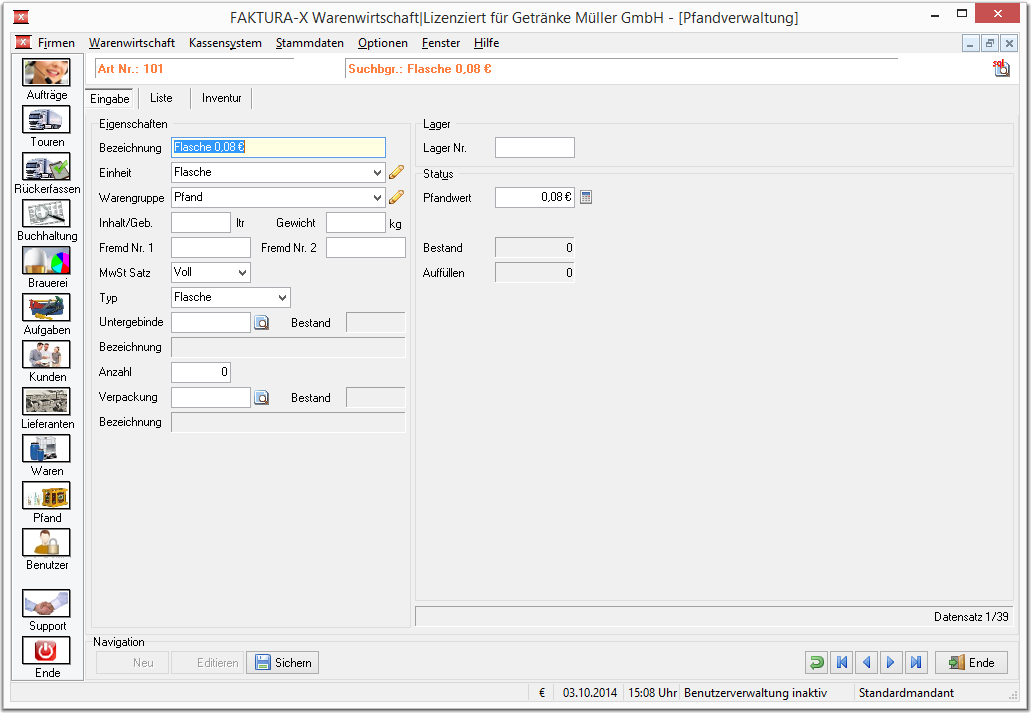This screenshot has width=1031, height=713.
Task: Open the Support handshake icon
Action: coord(46,603)
